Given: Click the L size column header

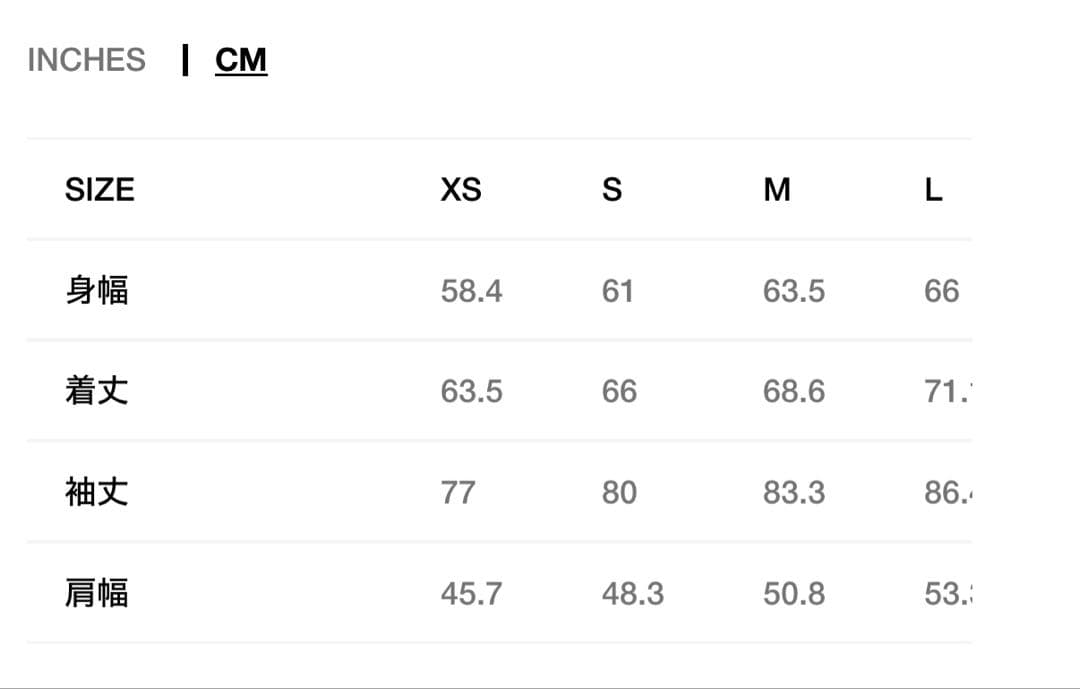Looking at the screenshot, I should point(933,189).
